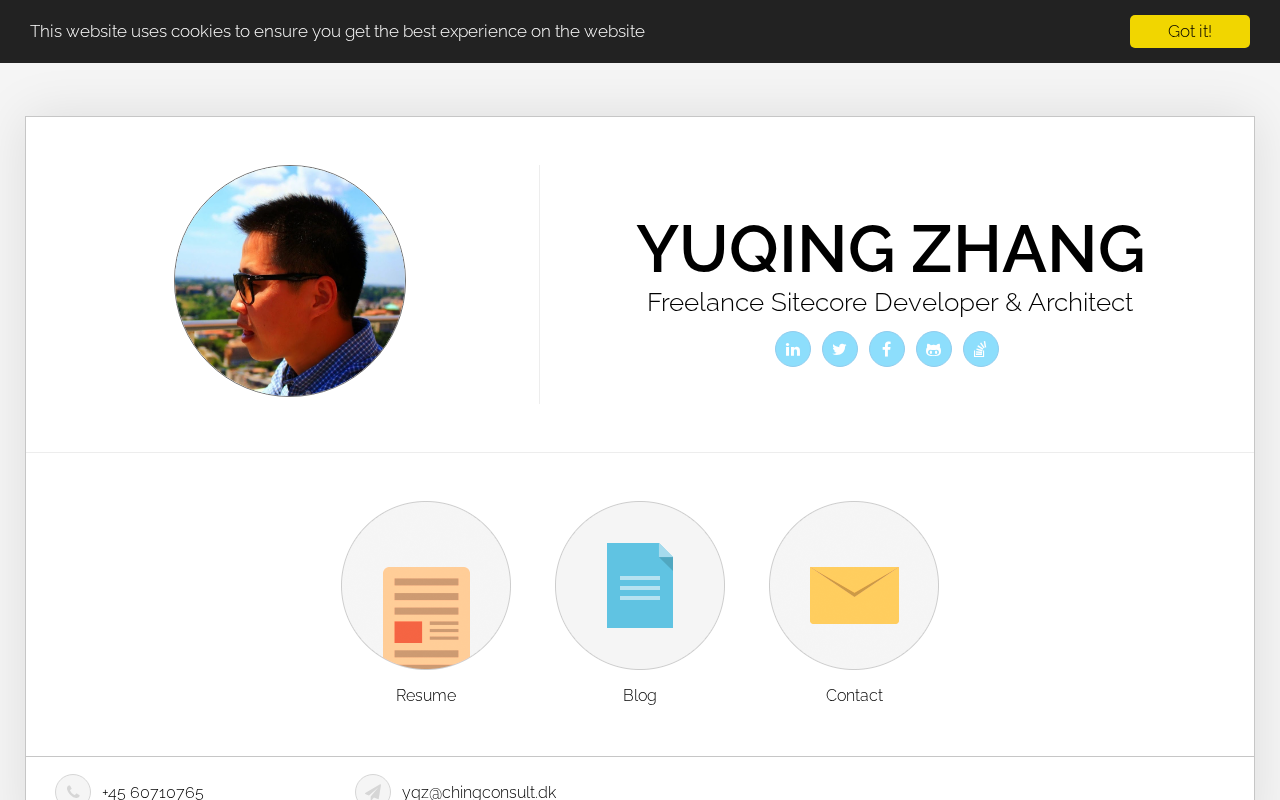This screenshot has height=800, width=1280.
Task: Open the Blog text link
Action: (x=640, y=696)
